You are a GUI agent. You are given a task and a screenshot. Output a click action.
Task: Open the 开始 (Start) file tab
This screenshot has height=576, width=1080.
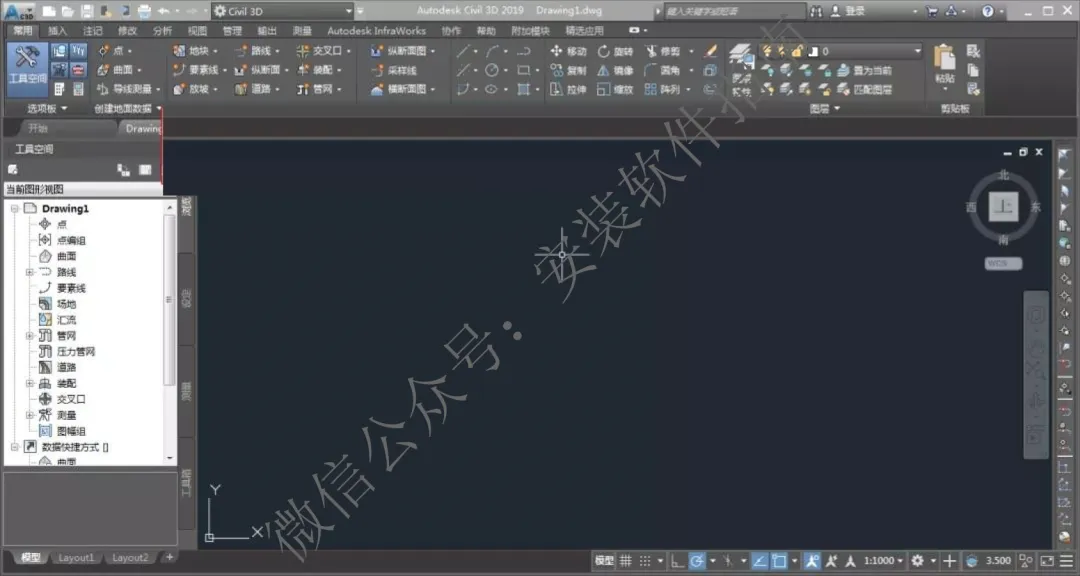tap(38, 128)
